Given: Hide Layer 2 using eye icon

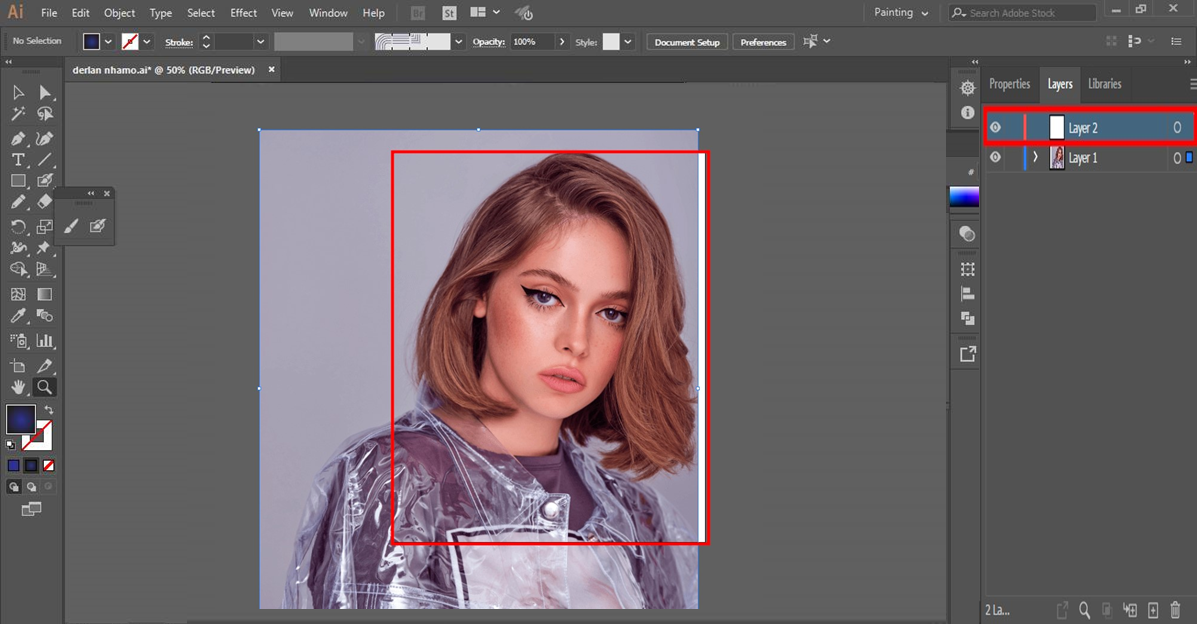Looking at the screenshot, I should coord(995,127).
